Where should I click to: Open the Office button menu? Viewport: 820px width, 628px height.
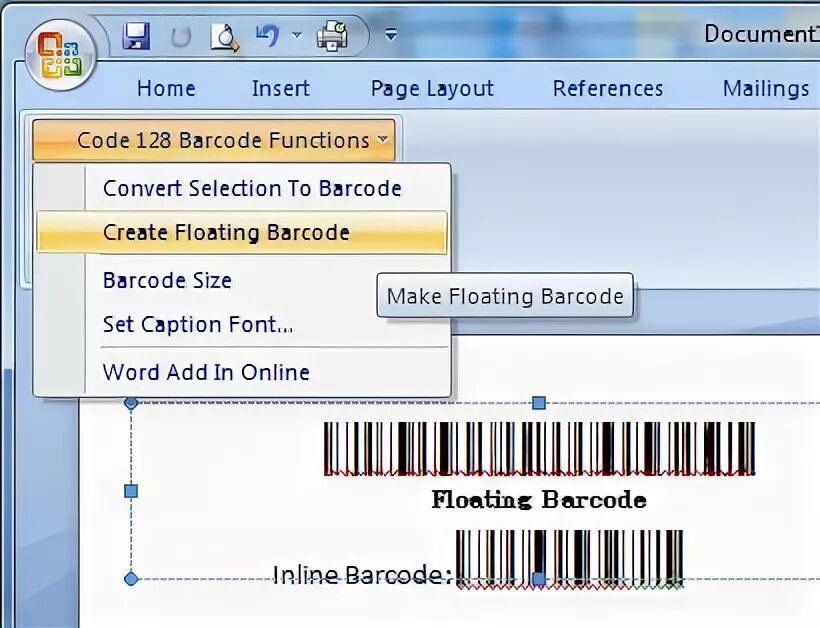(60, 55)
